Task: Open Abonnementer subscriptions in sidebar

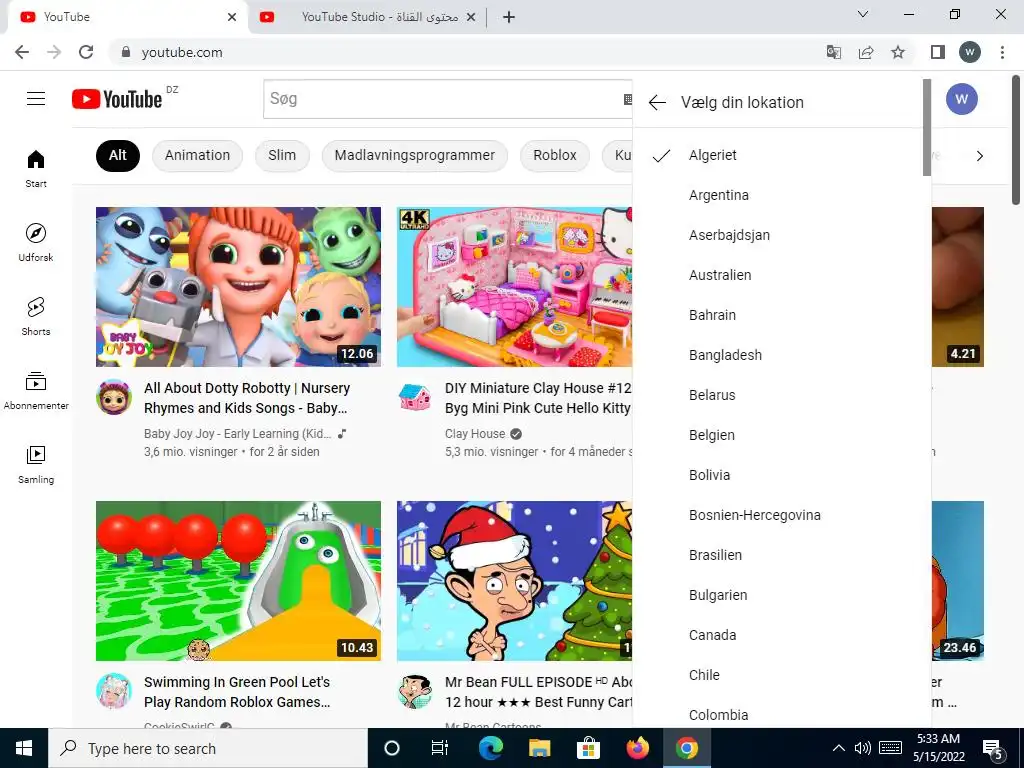Action: [x=36, y=390]
